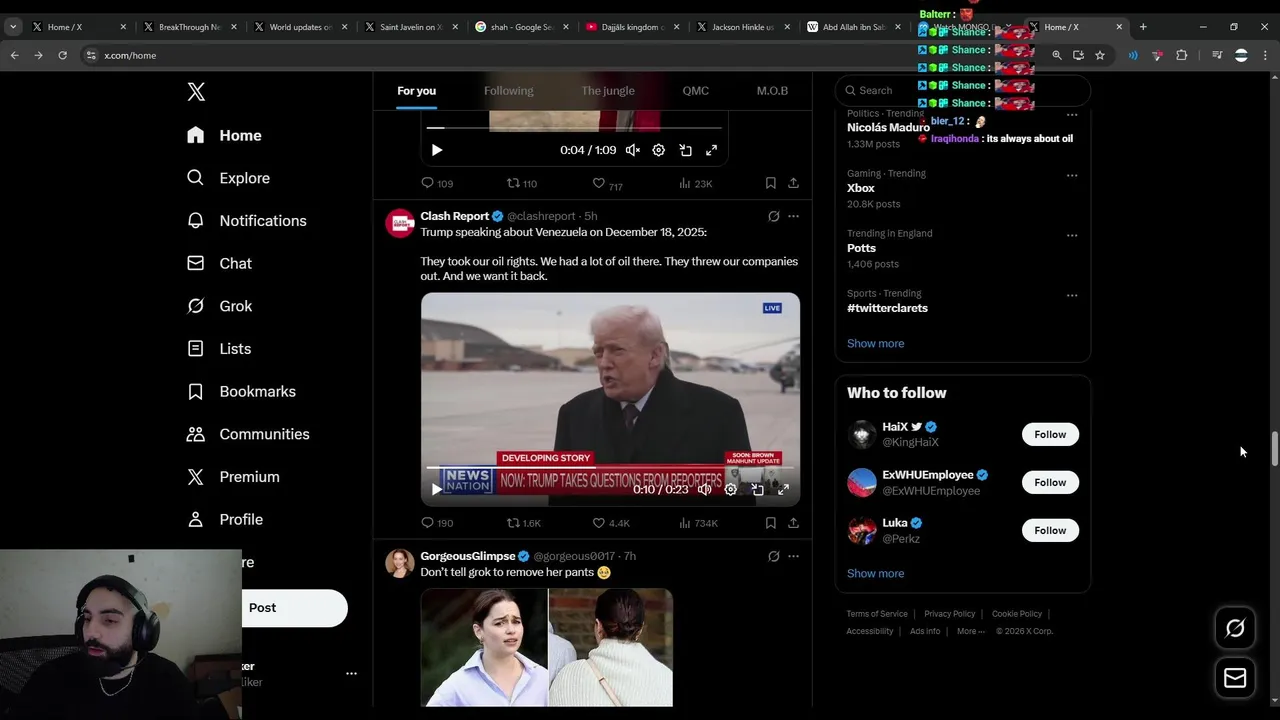Open Explore in sidebar
This screenshot has height=720, width=1280.
(x=228, y=178)
